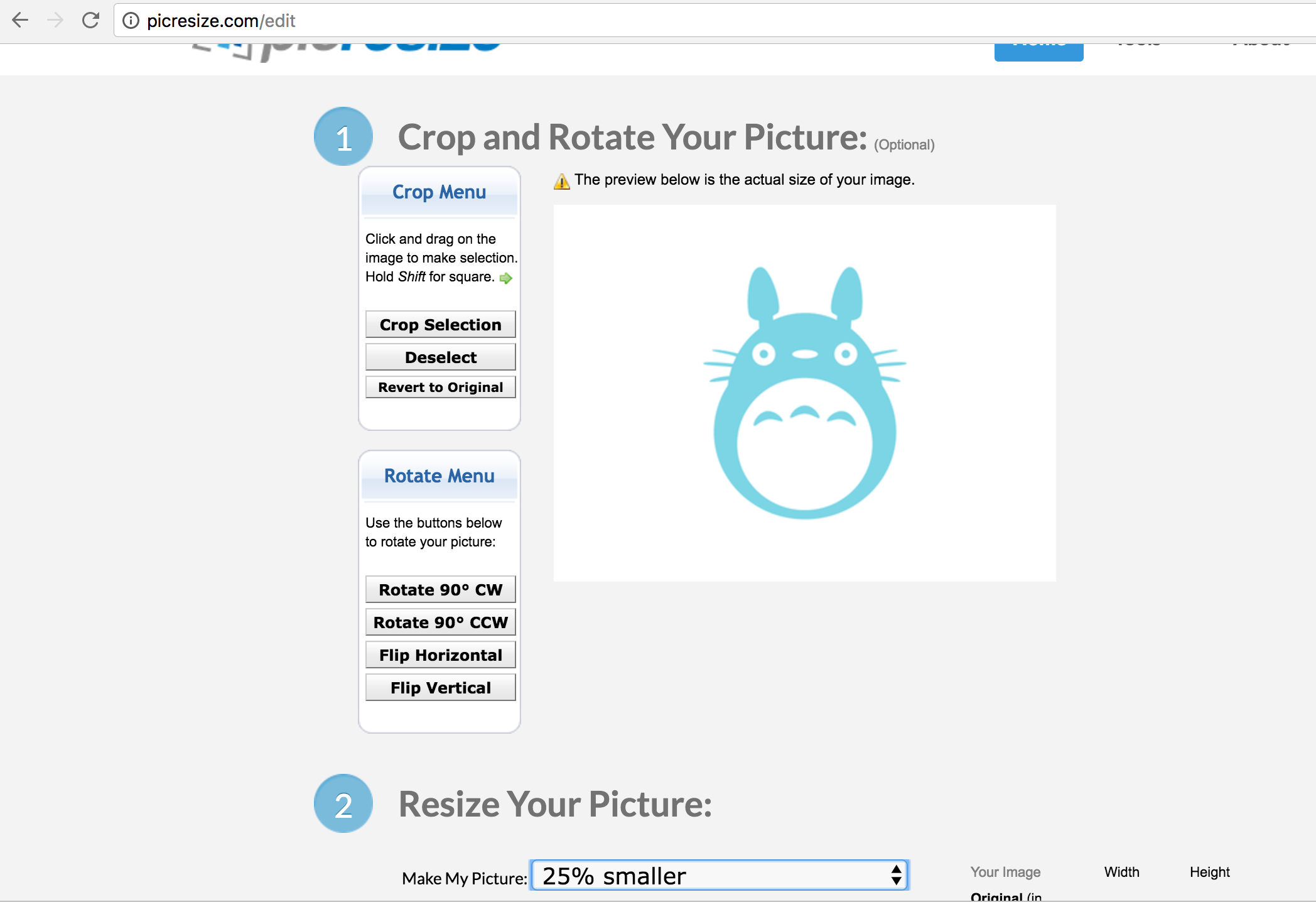Open the '25% smaller' resize dropdown
The height and width of the screenshot is (902, 1316).
(720, 876)
